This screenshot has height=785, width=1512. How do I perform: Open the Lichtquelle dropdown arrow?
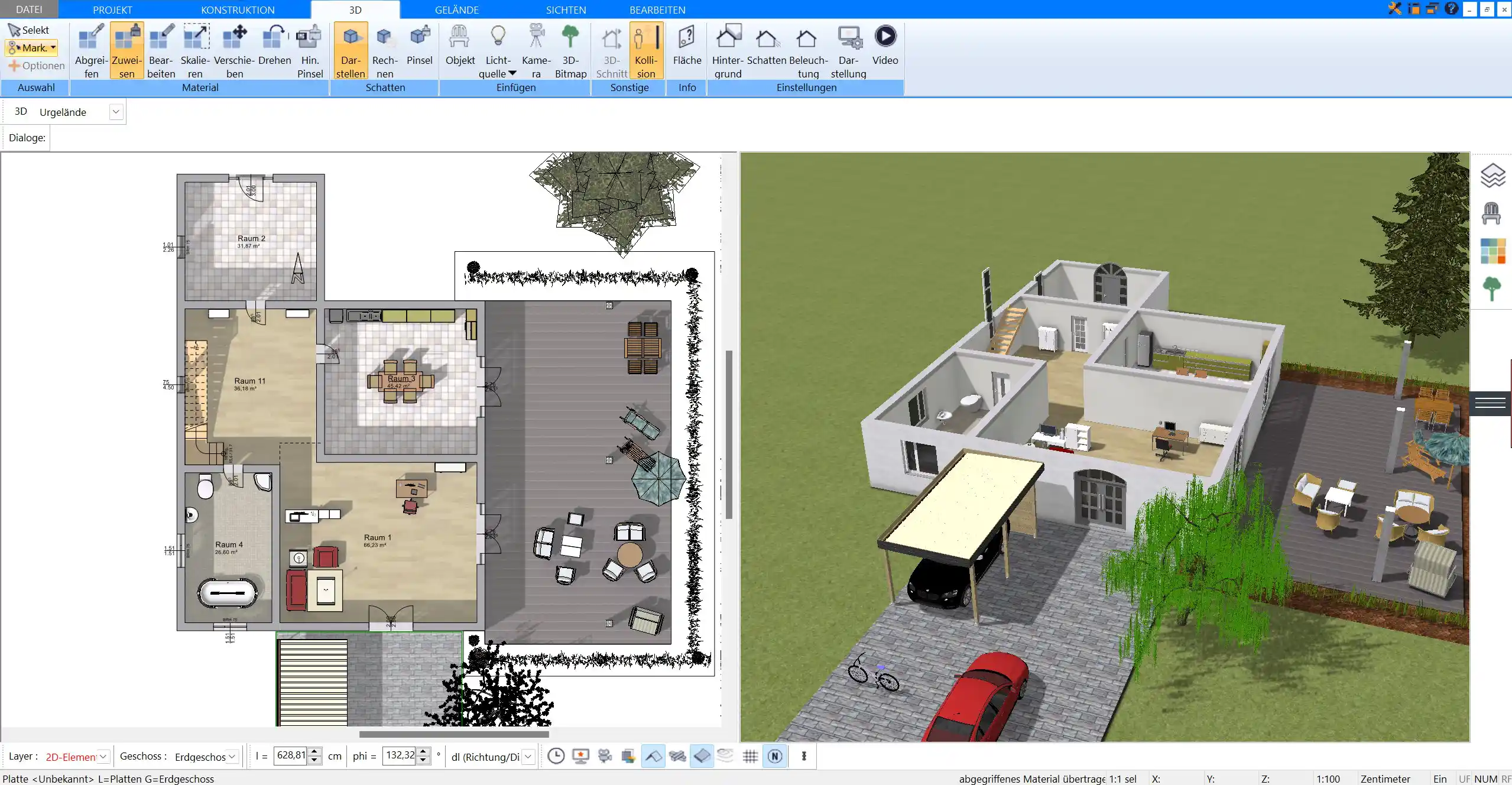click(512, 73)
